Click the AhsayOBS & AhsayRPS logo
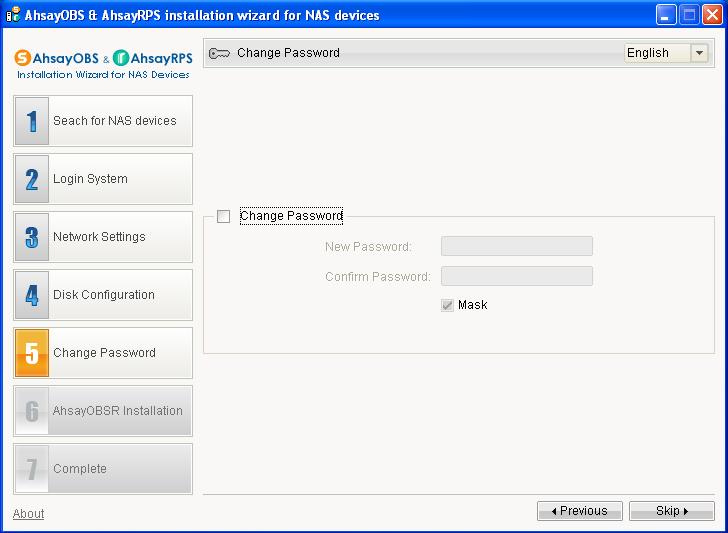 pos(103,64)
